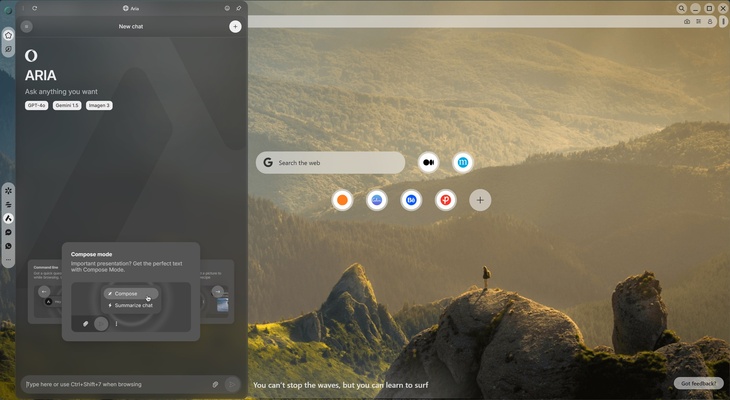Screen dimensions: 730x400
Task: Reload the Aria sidebar panel
Action: pyautogui.click(x=35, y=8)
